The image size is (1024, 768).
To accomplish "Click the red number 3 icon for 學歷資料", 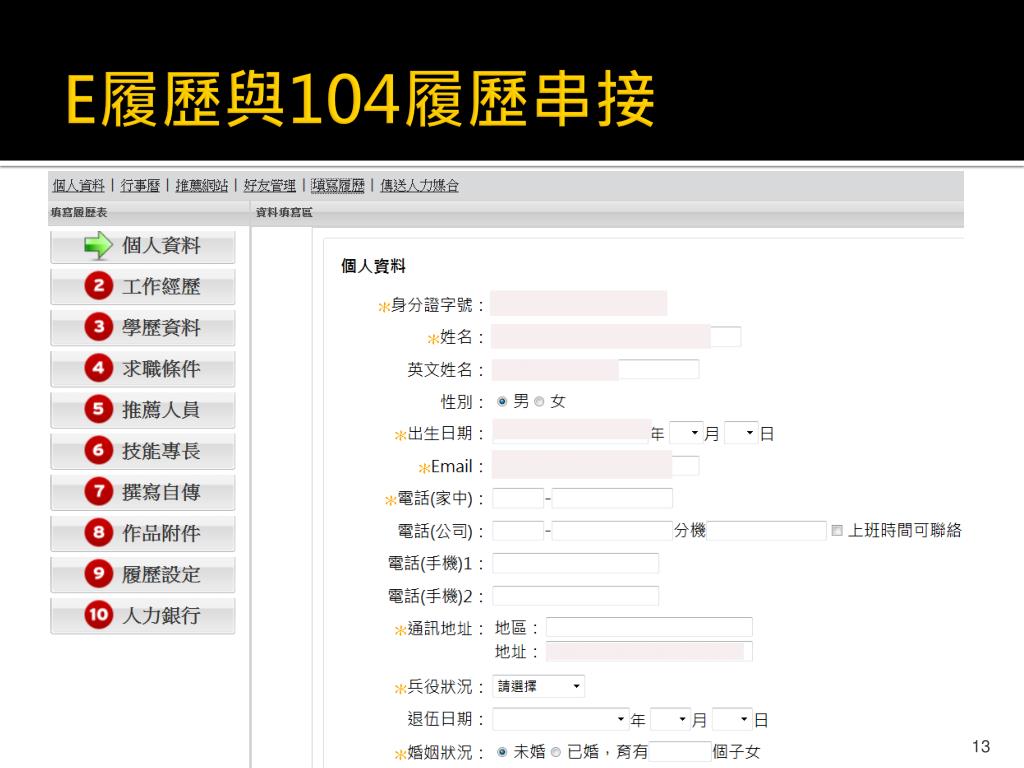I will 99,327.
